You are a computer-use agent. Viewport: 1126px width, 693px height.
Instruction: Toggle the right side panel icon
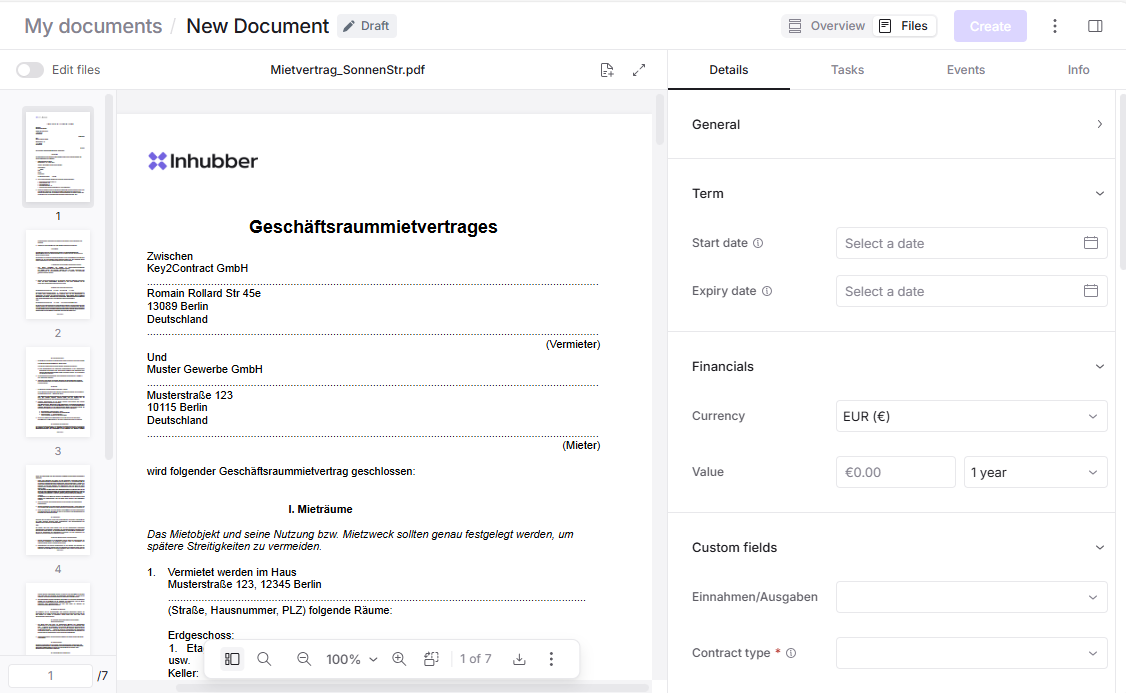click(1095, 26)
